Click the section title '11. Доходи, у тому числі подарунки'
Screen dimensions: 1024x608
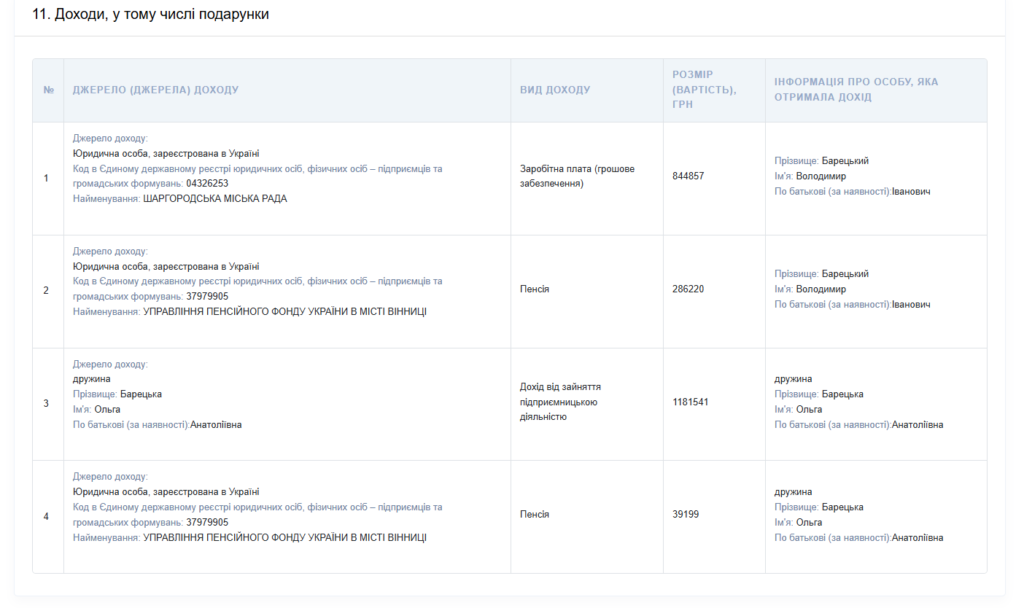point(150,15)
